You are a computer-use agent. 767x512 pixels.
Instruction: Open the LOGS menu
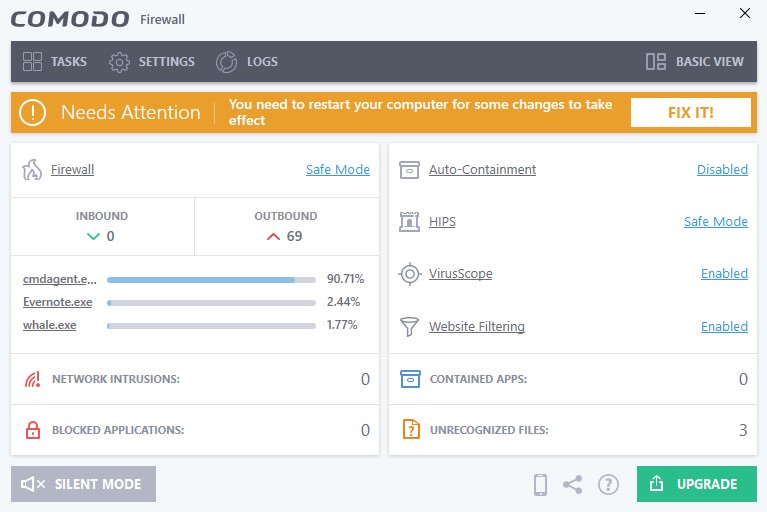click(x=262, y=62)
